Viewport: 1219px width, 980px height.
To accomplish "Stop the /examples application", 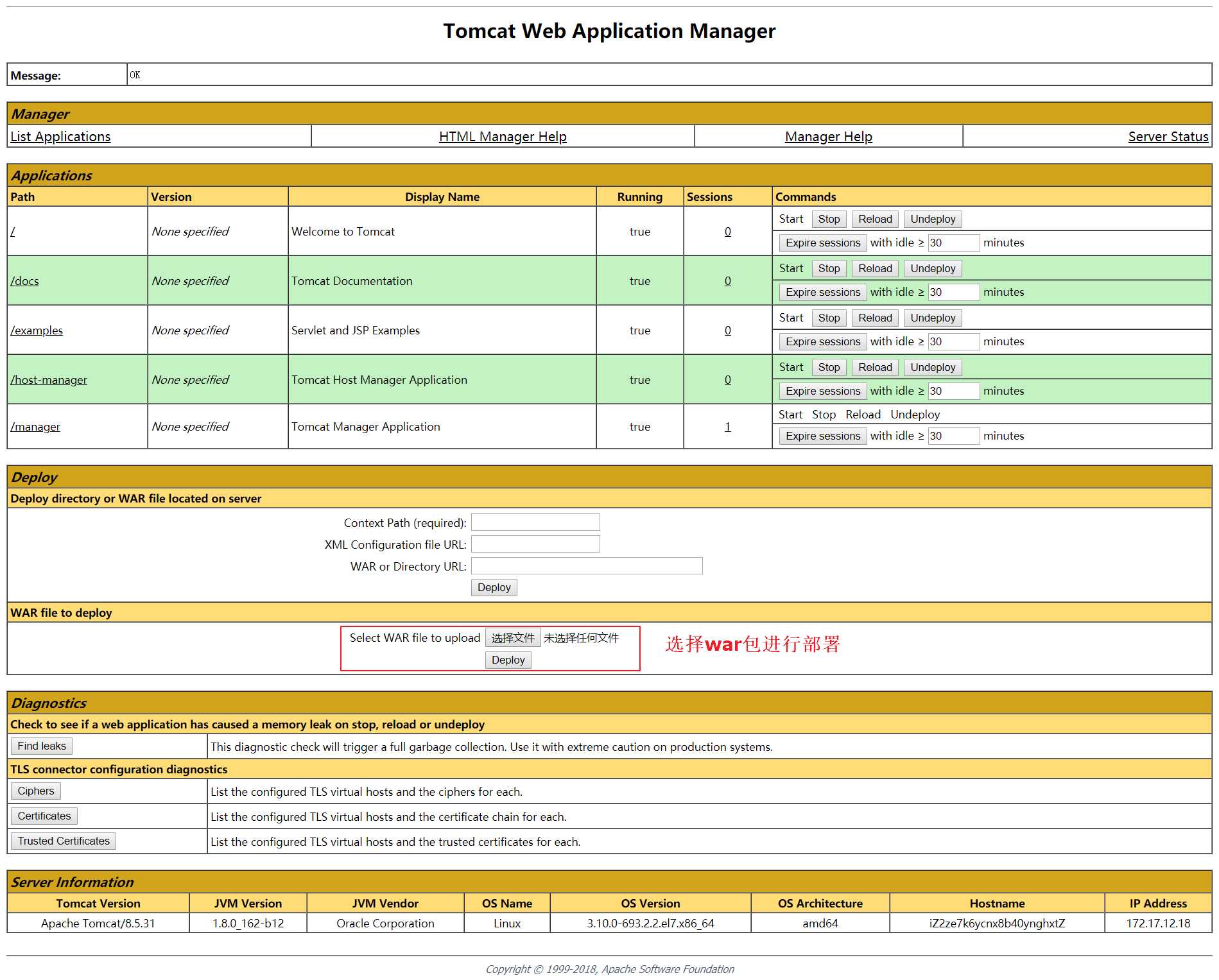I will pos(829,318).
